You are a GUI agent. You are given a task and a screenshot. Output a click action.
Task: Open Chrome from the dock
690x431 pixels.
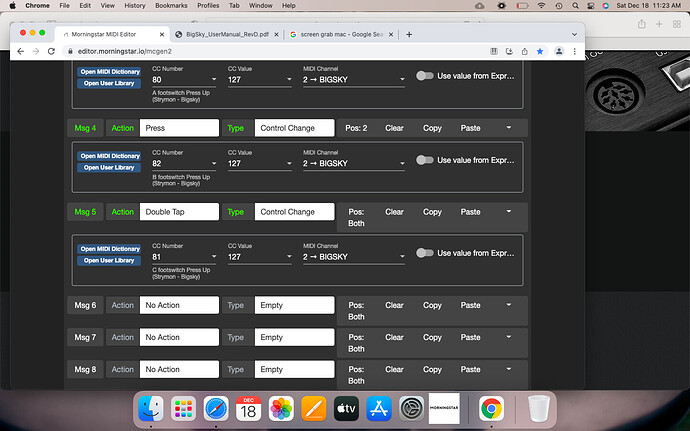click(491, 409)
